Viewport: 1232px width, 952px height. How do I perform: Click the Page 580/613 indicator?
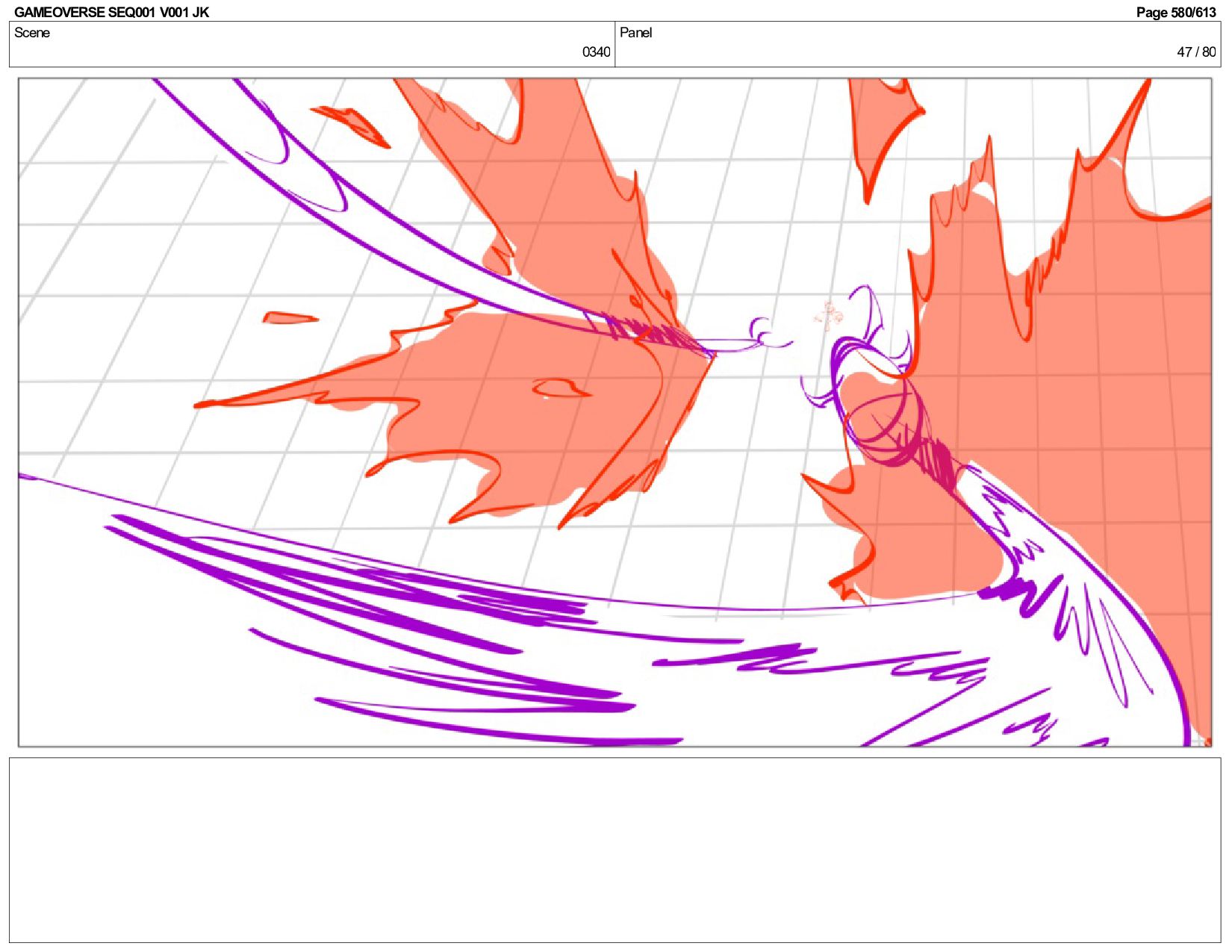[1176, 12]
